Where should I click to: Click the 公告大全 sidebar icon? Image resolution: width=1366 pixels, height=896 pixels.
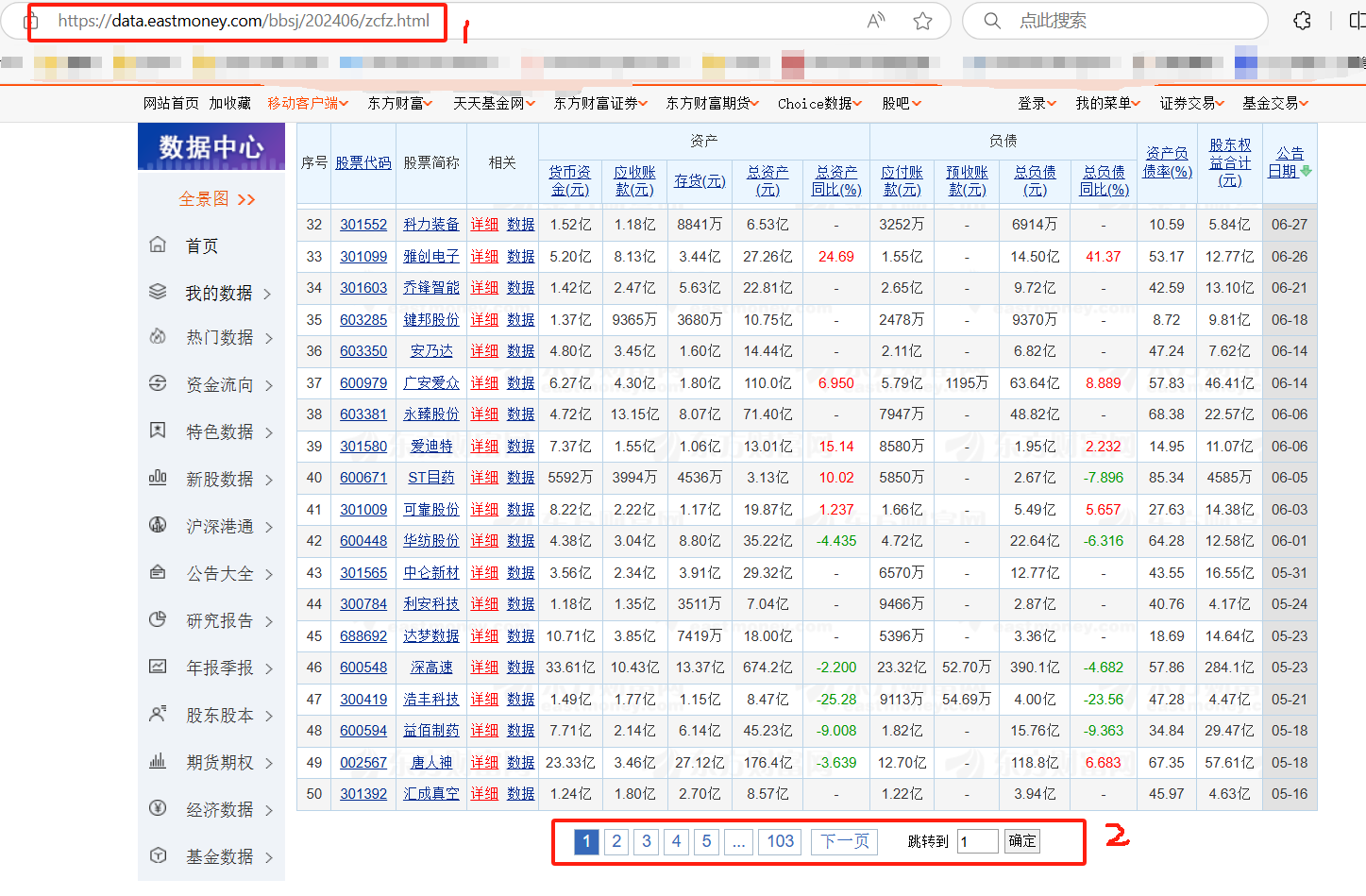[158, 572]
